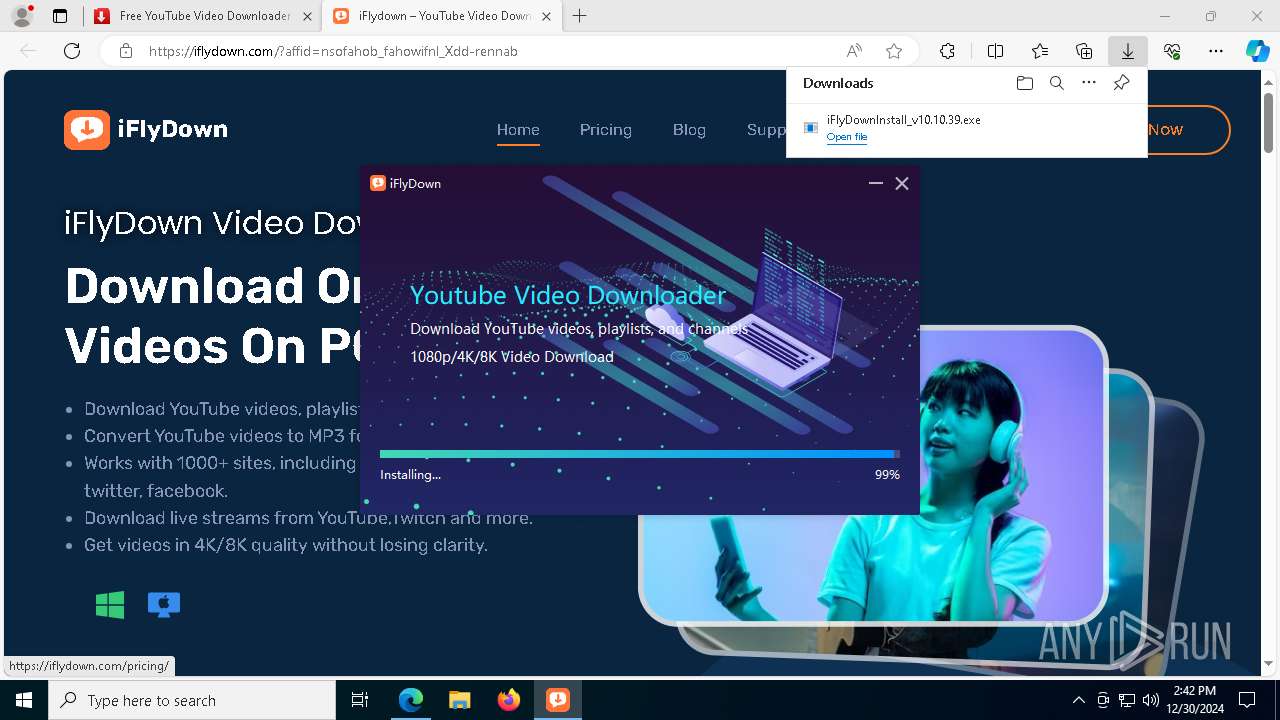Image resolution: width=1280 pixels, height=720 pixels.
Task: Close the iFlyDown installer dialog
Action: 902,183
